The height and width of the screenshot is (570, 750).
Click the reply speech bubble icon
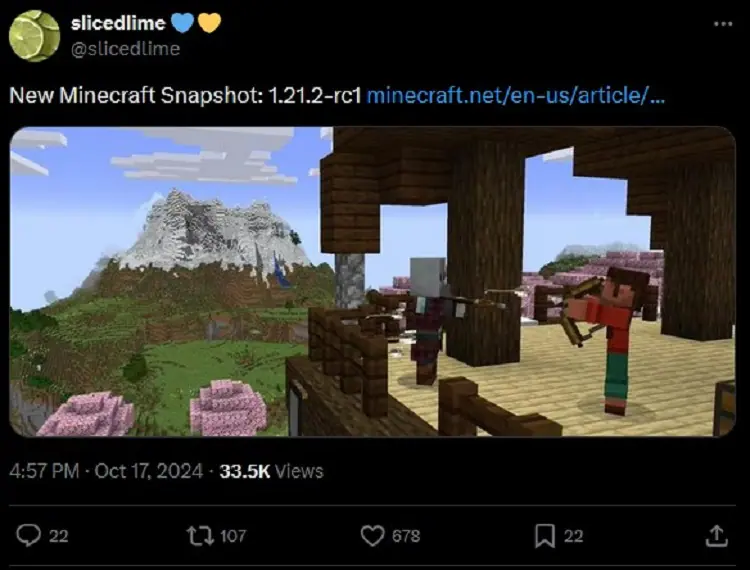pos(28,536)
